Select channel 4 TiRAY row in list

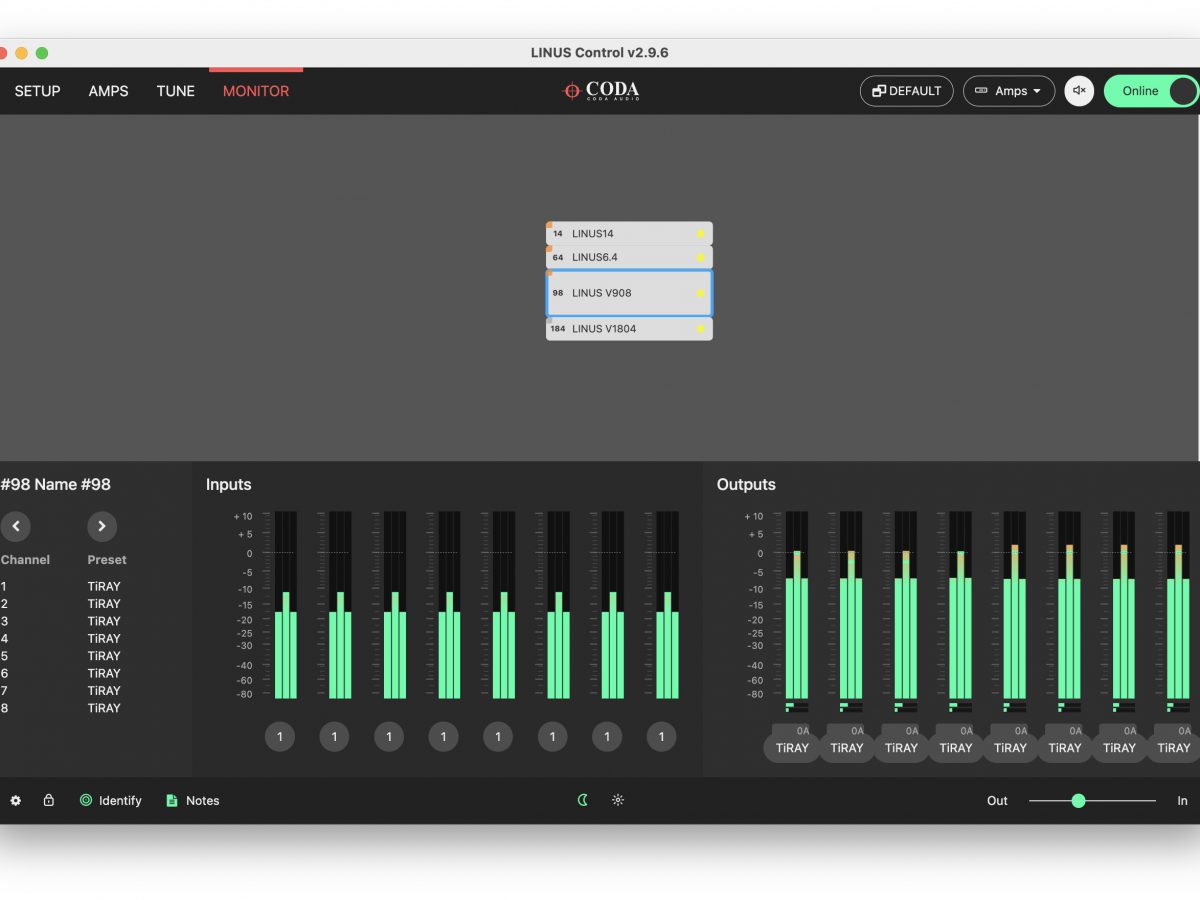tap(60, 638)
